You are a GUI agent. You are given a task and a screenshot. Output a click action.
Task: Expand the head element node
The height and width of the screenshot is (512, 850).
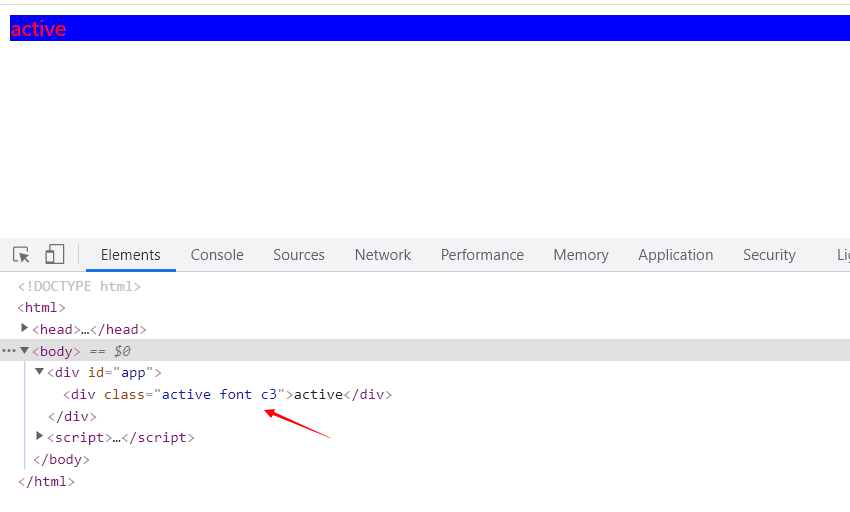coord(24,328)
